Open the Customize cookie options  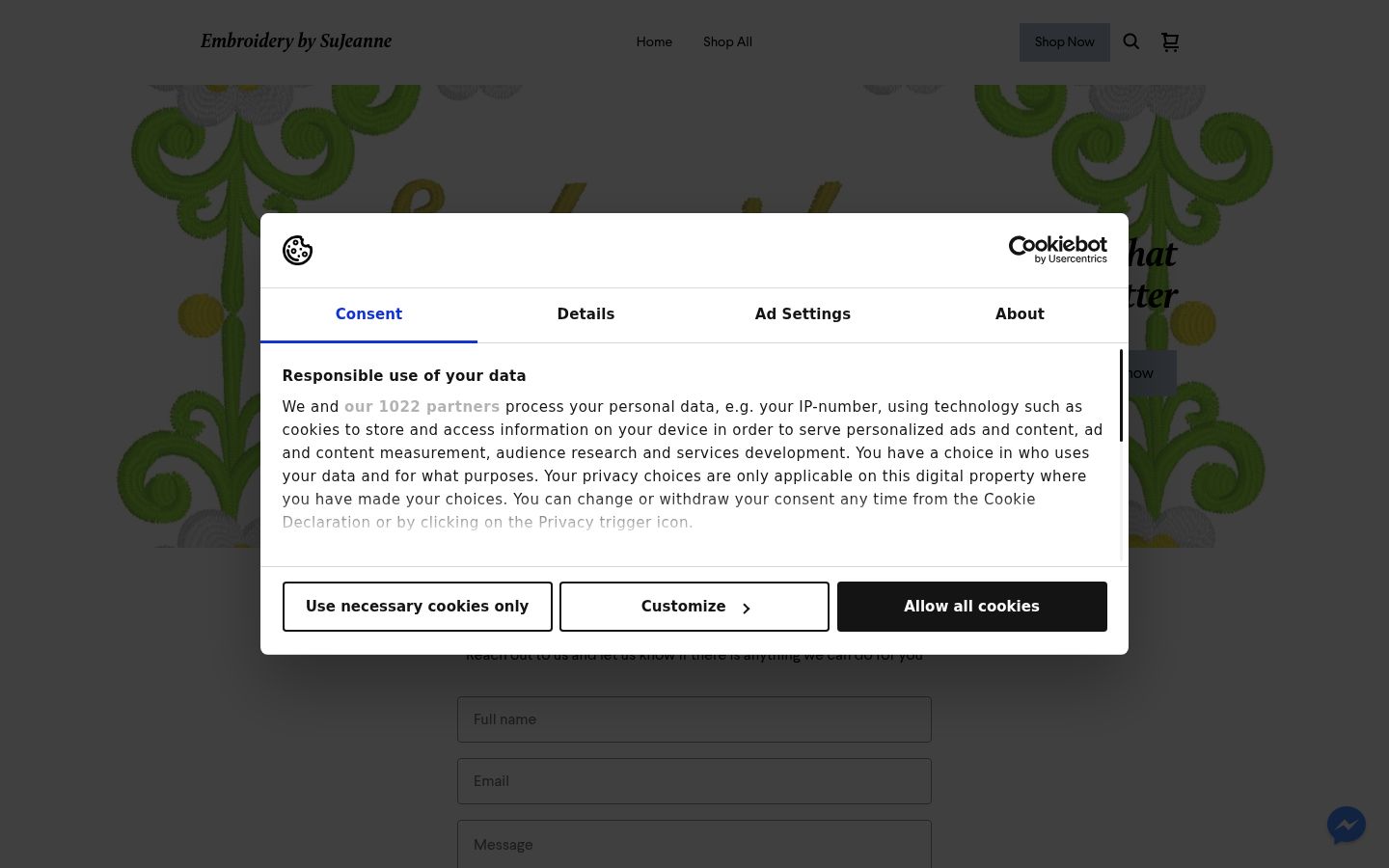pyautogui.click(x=694, y=607)
